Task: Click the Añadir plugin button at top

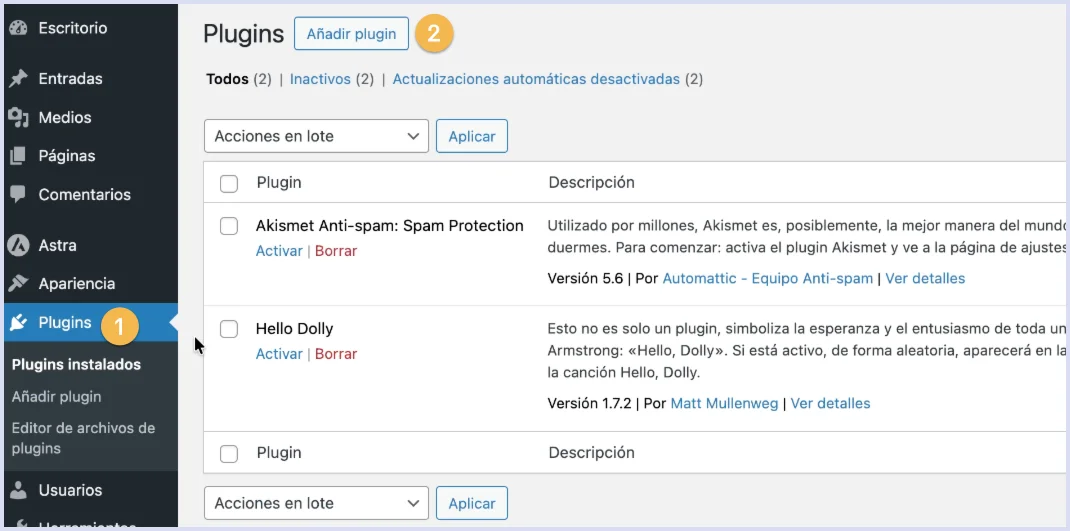Action: pos(351,33)
